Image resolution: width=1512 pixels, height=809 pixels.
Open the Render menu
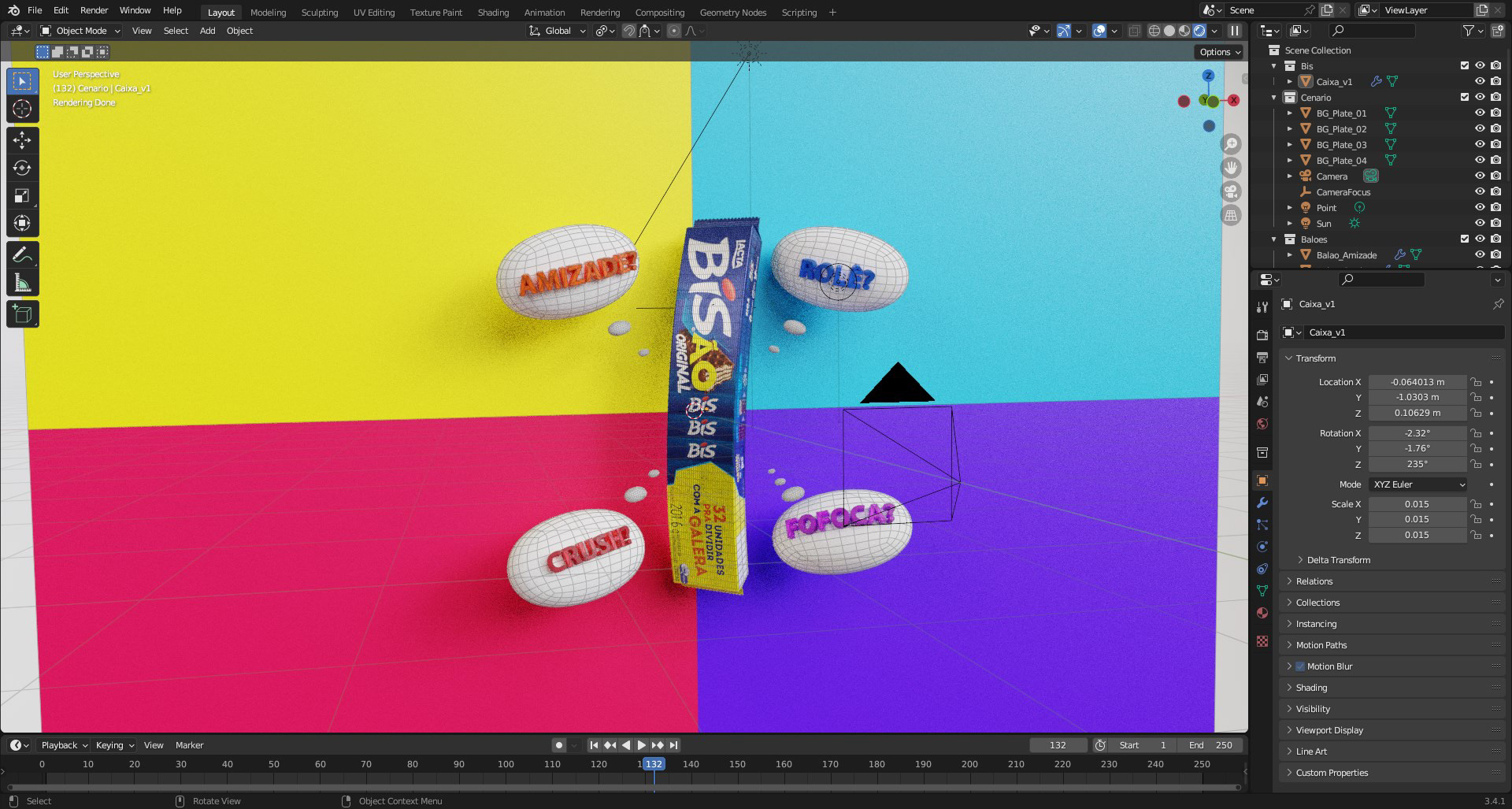click(94, 10)
